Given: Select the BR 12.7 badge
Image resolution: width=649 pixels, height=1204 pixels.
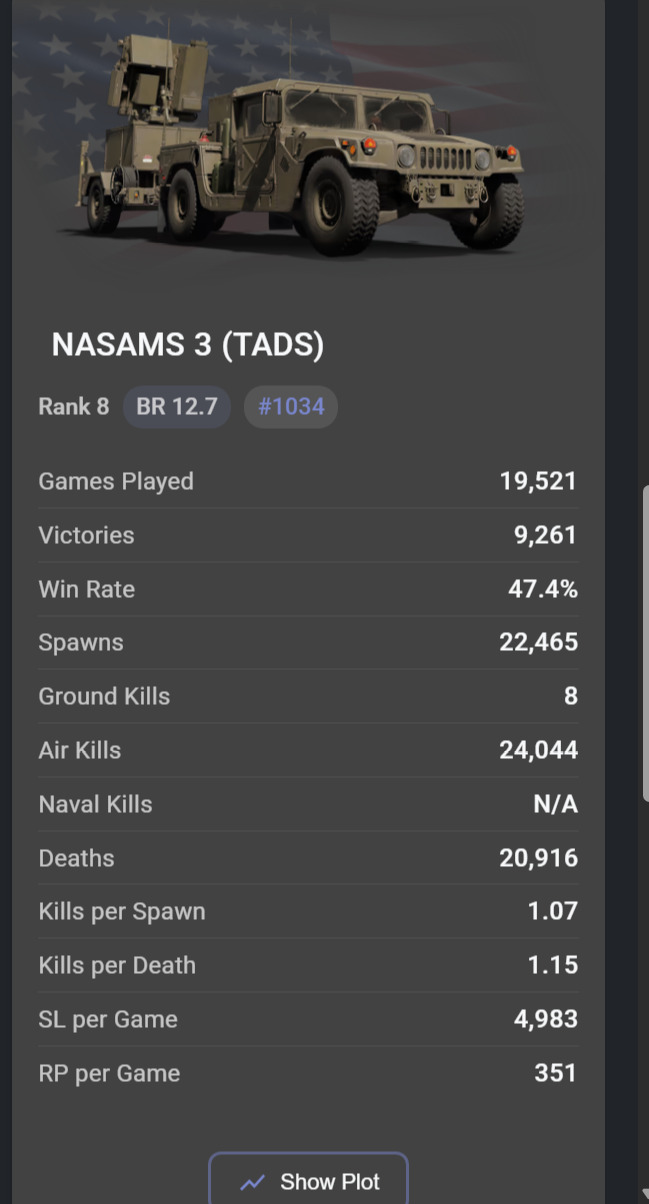Looking at the screenshot, I should (x=177, y=407).
